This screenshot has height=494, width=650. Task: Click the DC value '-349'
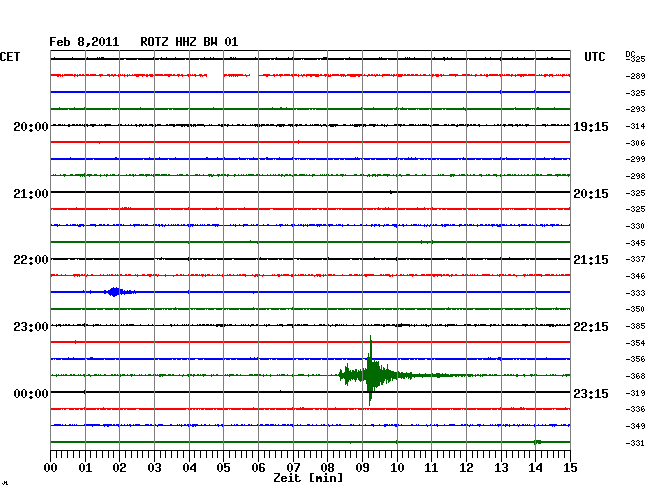click(x=635, y=426)
